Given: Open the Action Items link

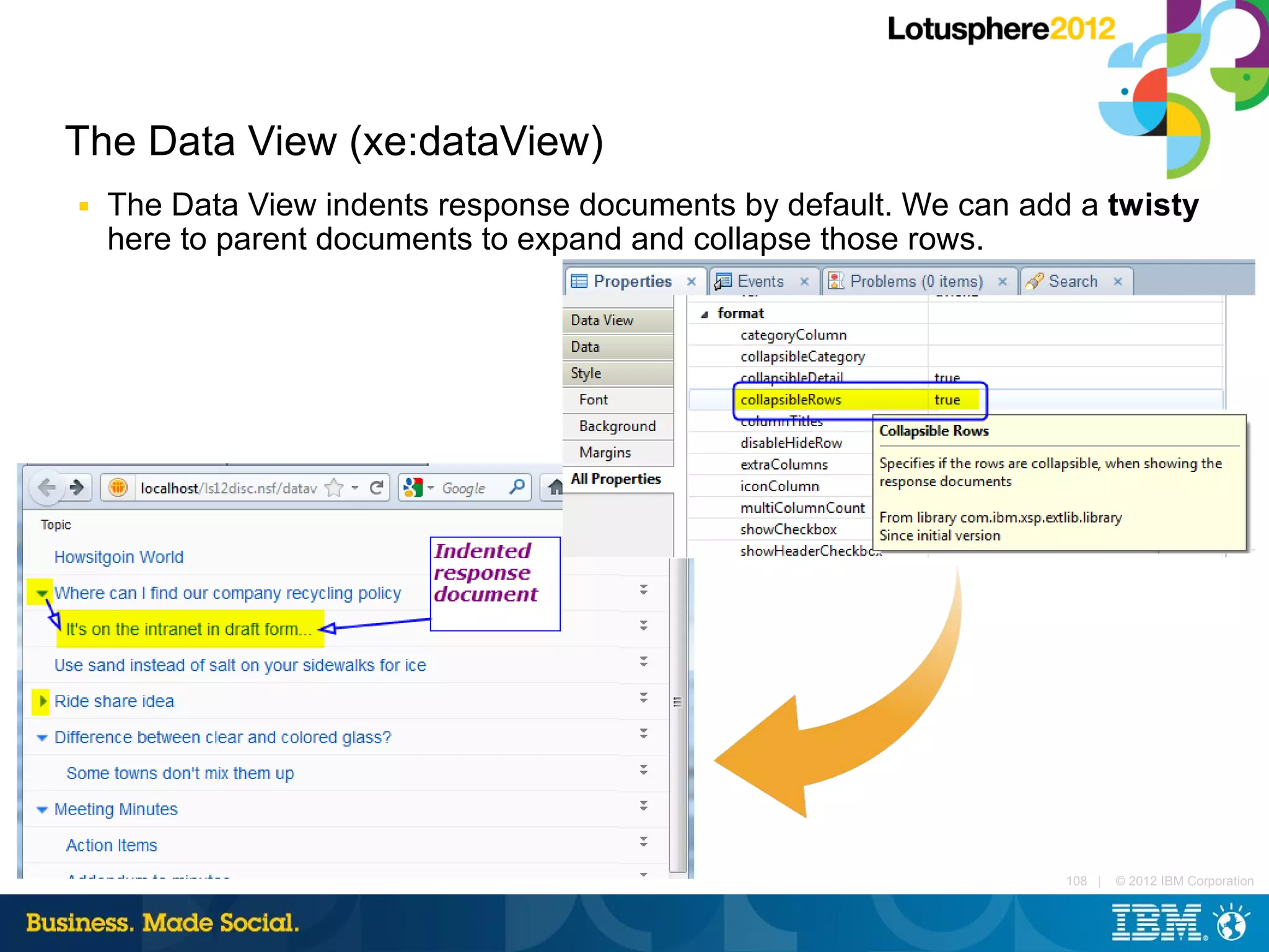Looking at the screenshot, I should click(x=112, y=845).
